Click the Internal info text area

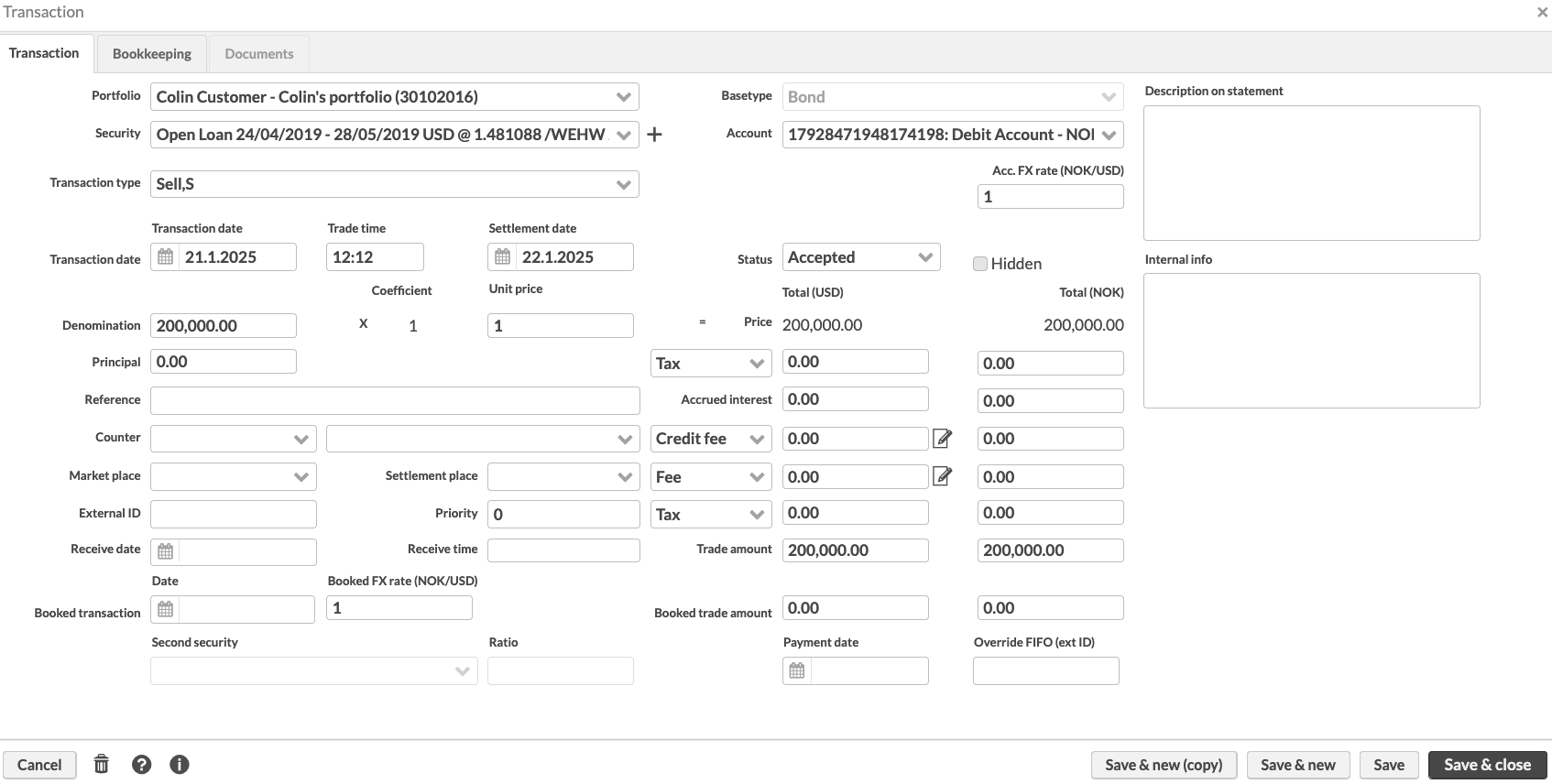tap(1312, 341)
